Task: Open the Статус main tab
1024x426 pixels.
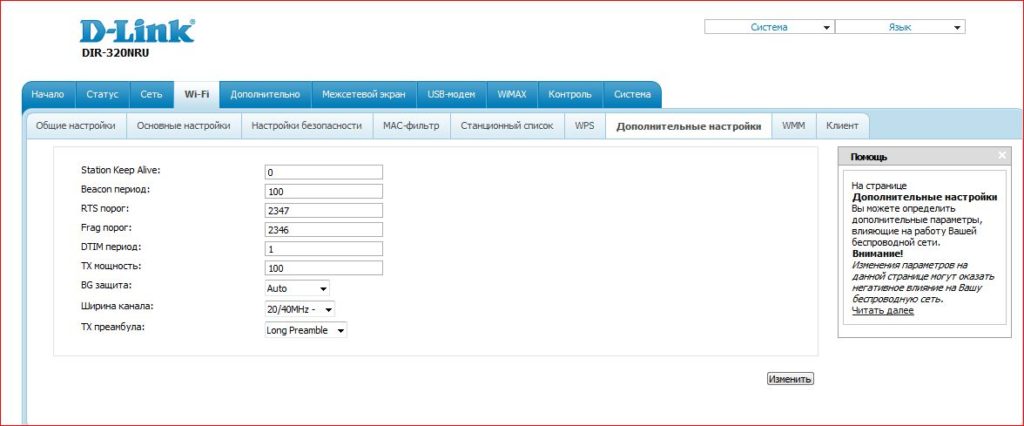Action: [x=102, y=94]
